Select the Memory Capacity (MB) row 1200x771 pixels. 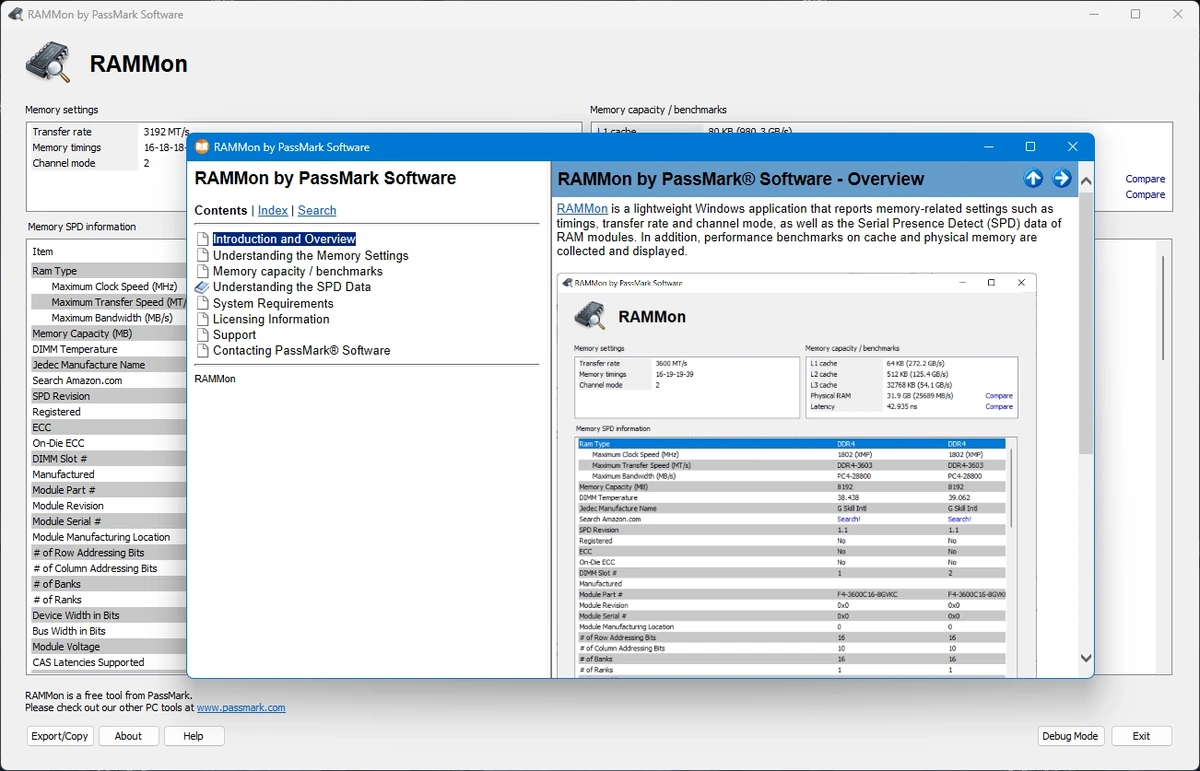point(108,333)
